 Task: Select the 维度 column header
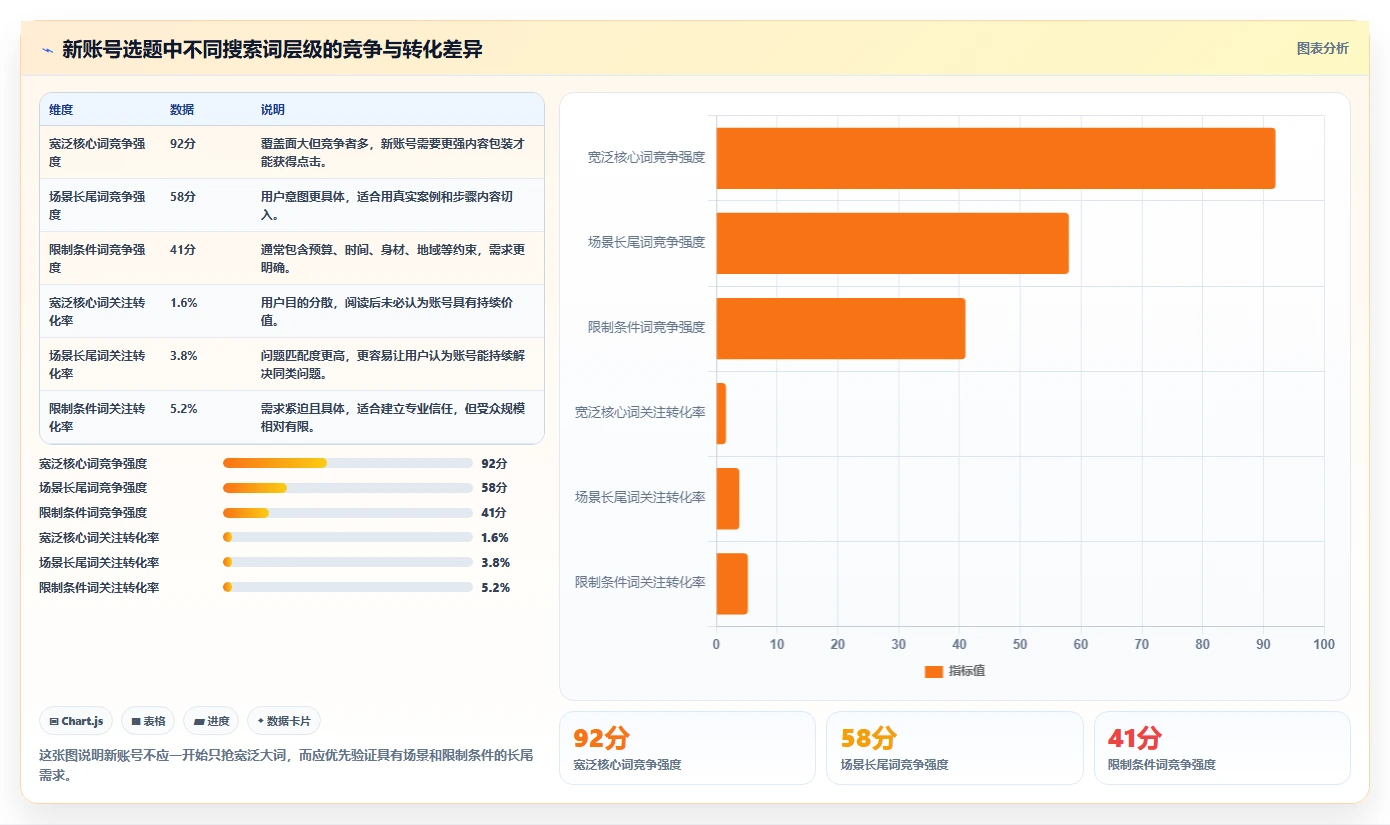coord(61,110)
